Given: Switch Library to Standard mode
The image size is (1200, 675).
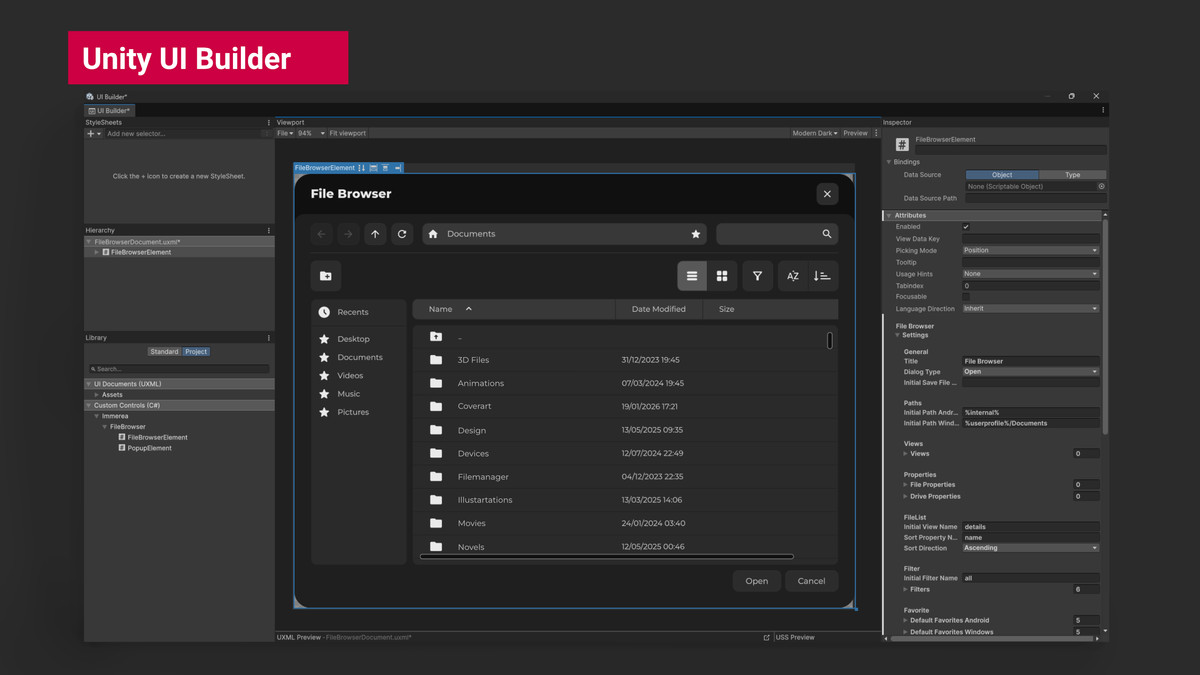Looking at the screenshot, I should pyautogui.click(x=164, y=352).
